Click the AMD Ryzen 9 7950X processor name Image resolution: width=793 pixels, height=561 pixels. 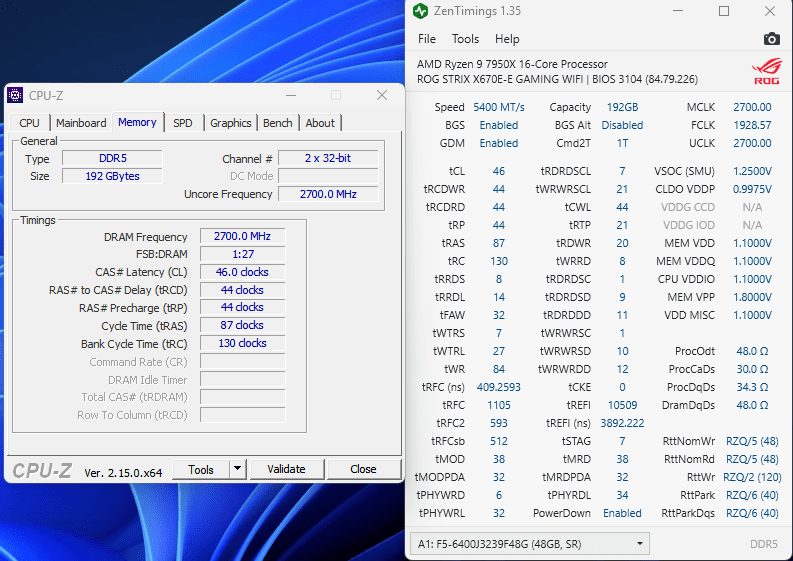[x=512, y=64]
